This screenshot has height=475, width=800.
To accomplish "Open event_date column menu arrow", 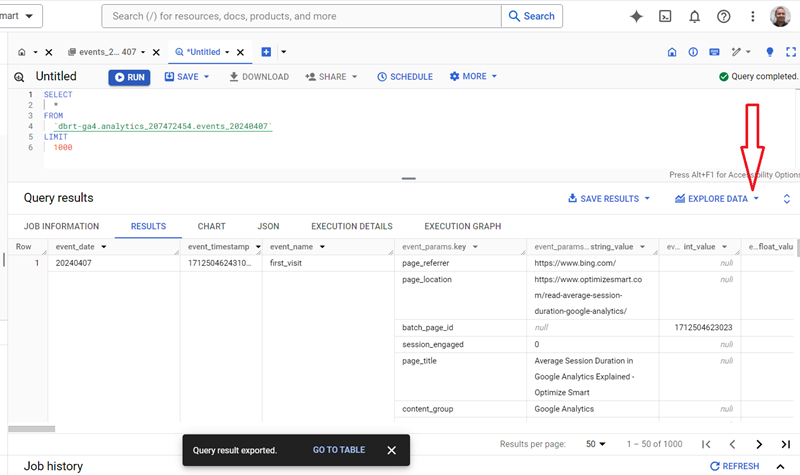I will (104, 247).
